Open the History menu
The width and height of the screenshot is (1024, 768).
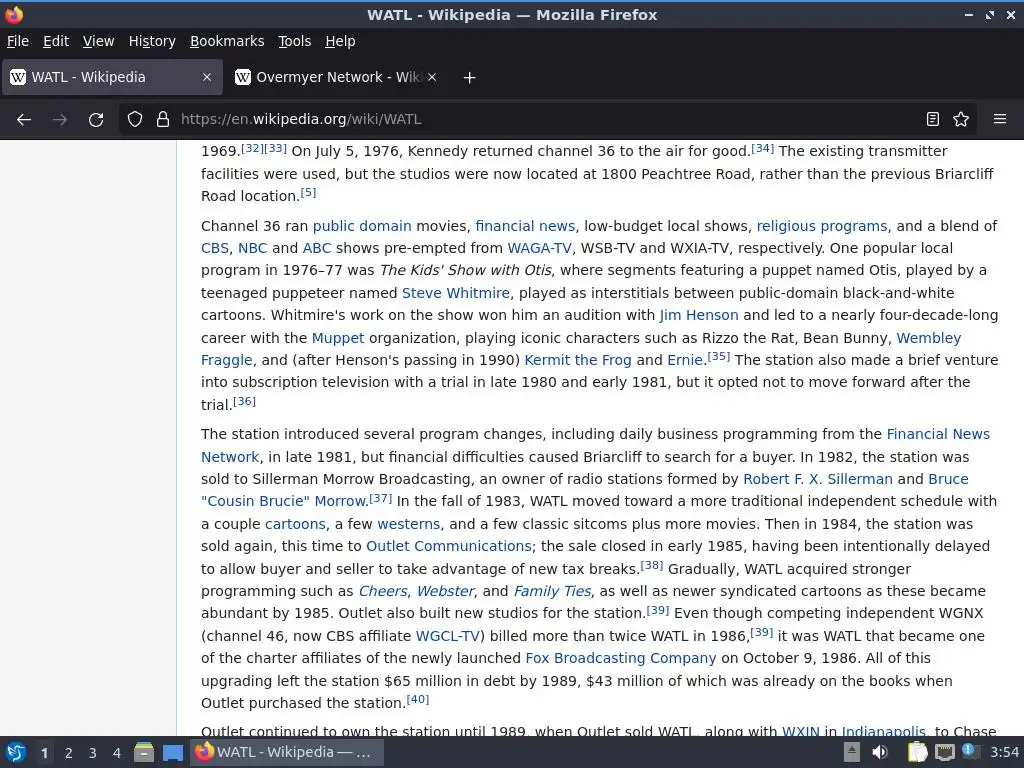tap(152, 41)
